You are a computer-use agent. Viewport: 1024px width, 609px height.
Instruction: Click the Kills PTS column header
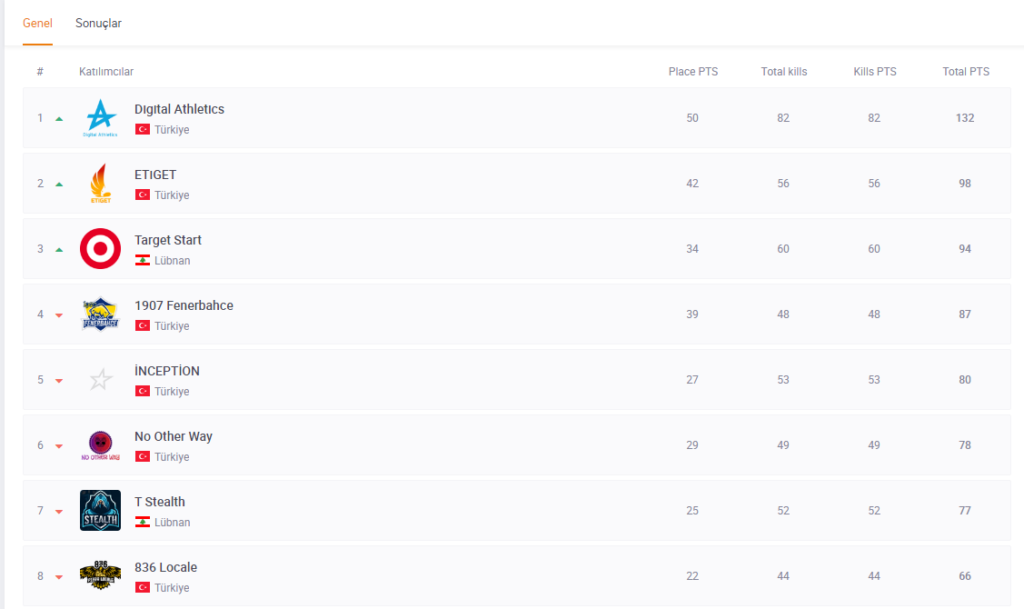[874, 72]
